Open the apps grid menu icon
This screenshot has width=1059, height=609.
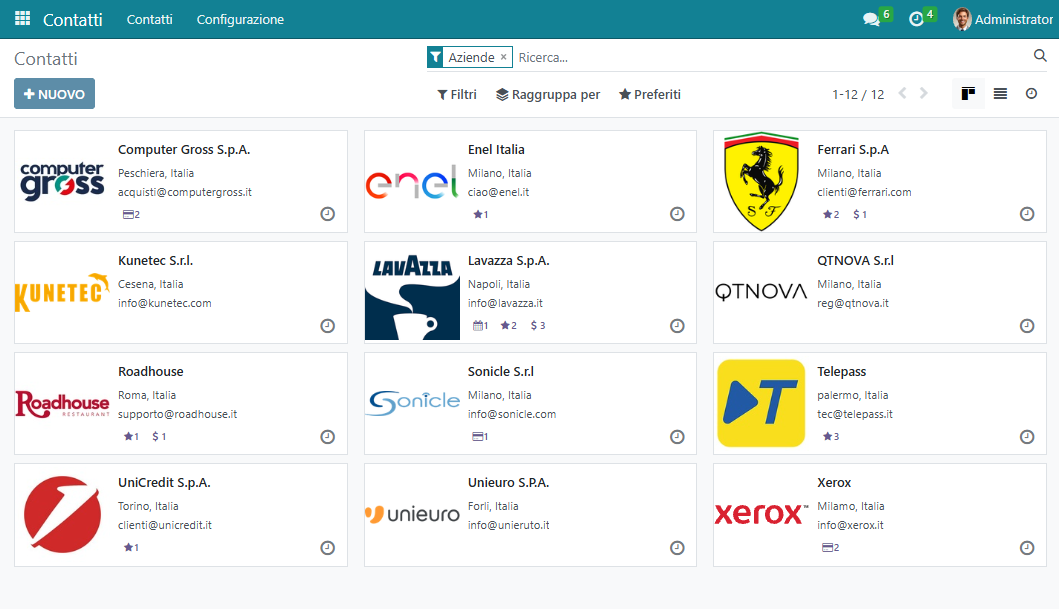click(x=22, y=19)
